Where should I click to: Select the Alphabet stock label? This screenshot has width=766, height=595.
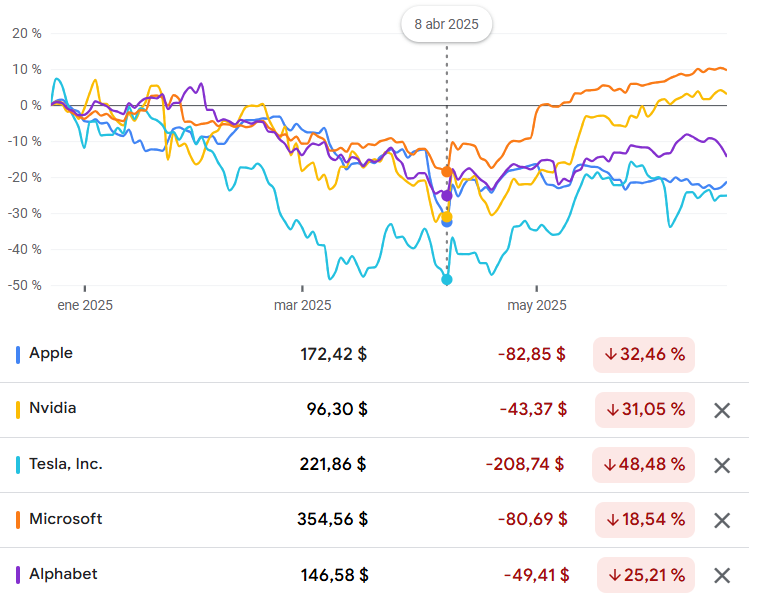[63, 574]
